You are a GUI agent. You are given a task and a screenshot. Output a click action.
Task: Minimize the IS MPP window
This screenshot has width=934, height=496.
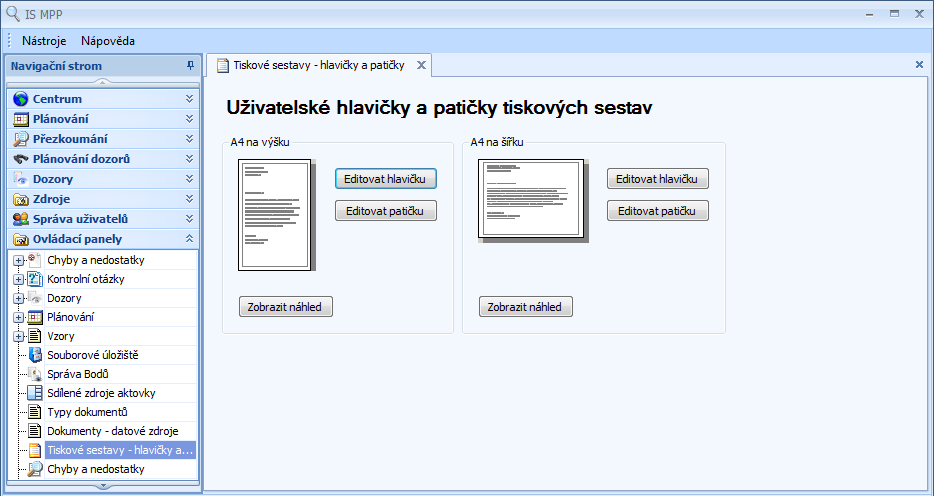point(870,13)
